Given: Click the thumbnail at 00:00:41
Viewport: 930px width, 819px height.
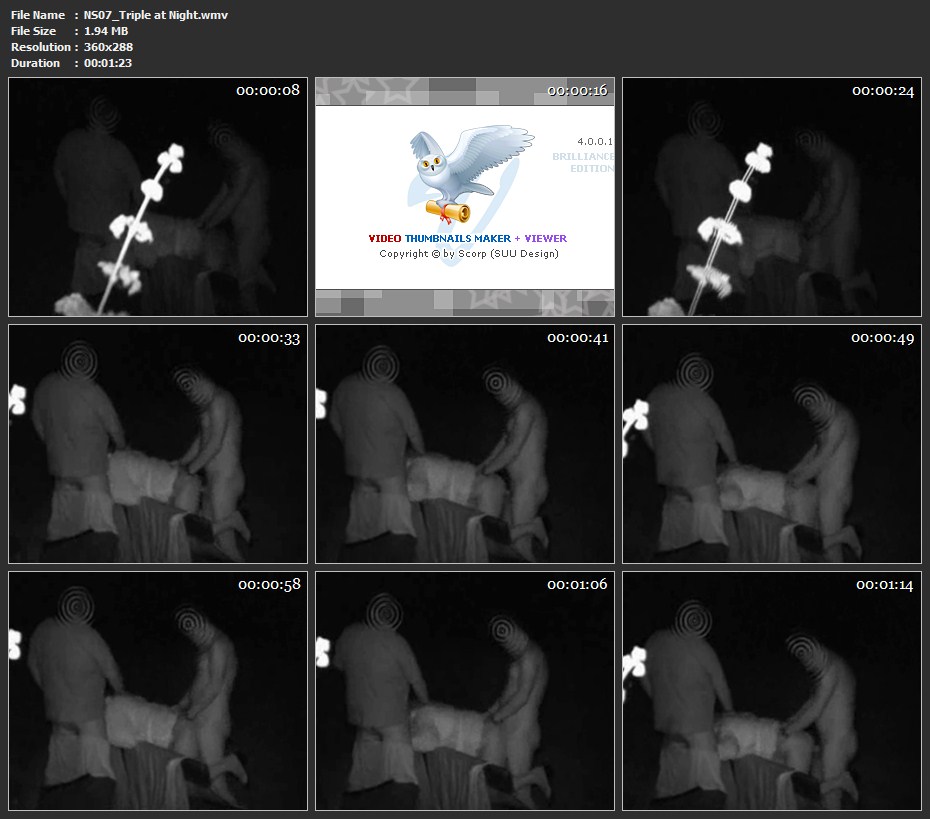Looking at the screenshot, I should coord(465,444).
